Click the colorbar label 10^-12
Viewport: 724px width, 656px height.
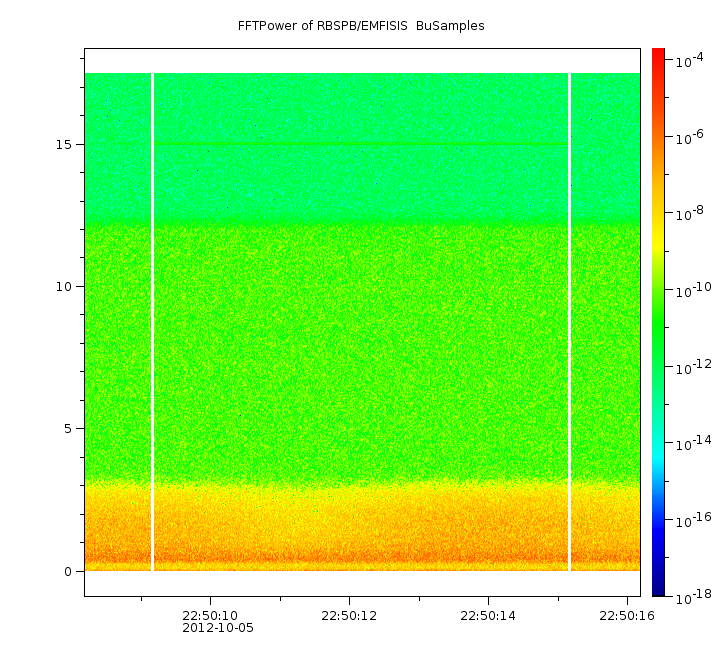[x=694, y=367]
